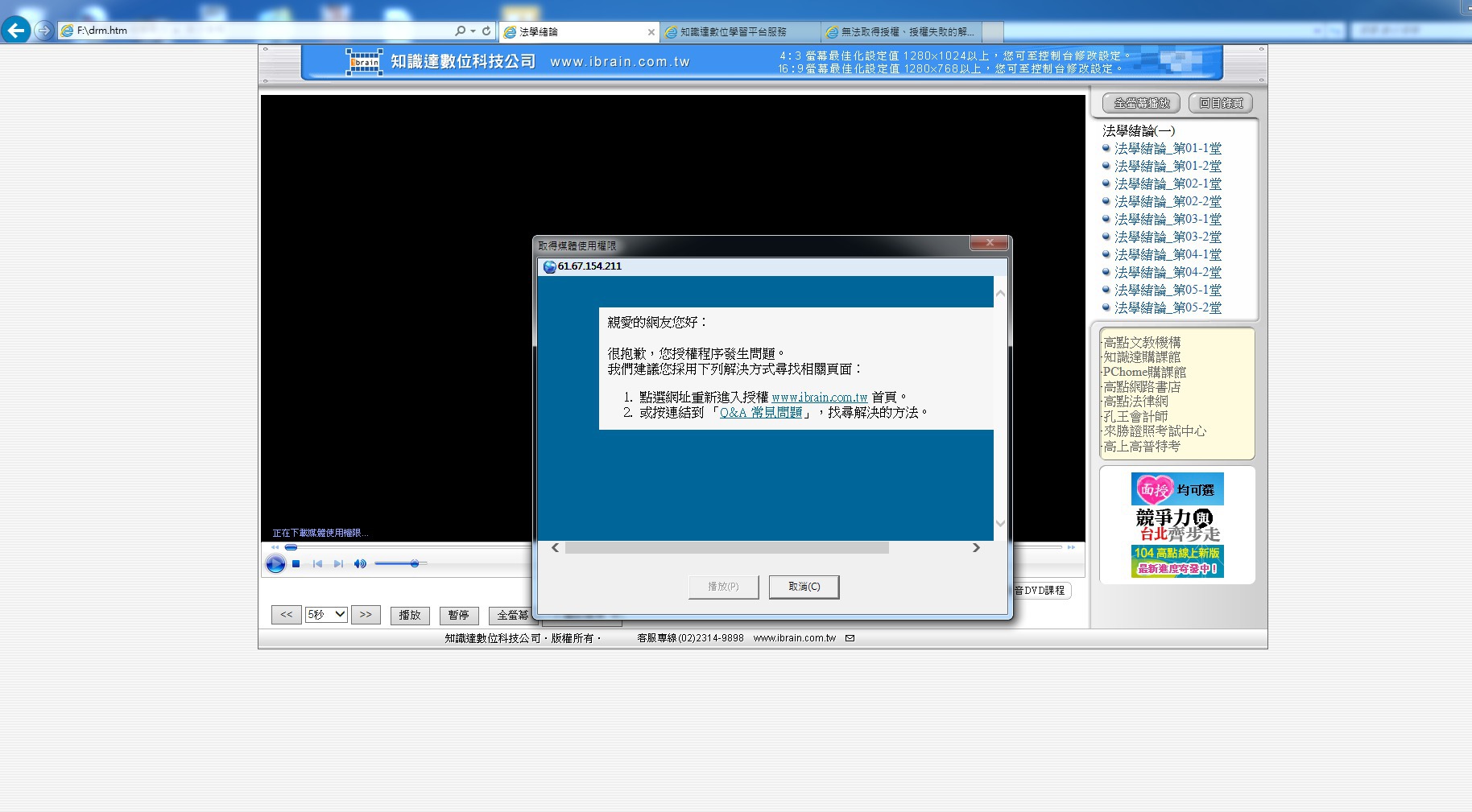Click the browser Forward arrow button
Viewport: 1472px width, 812px height.
(44, 31)
